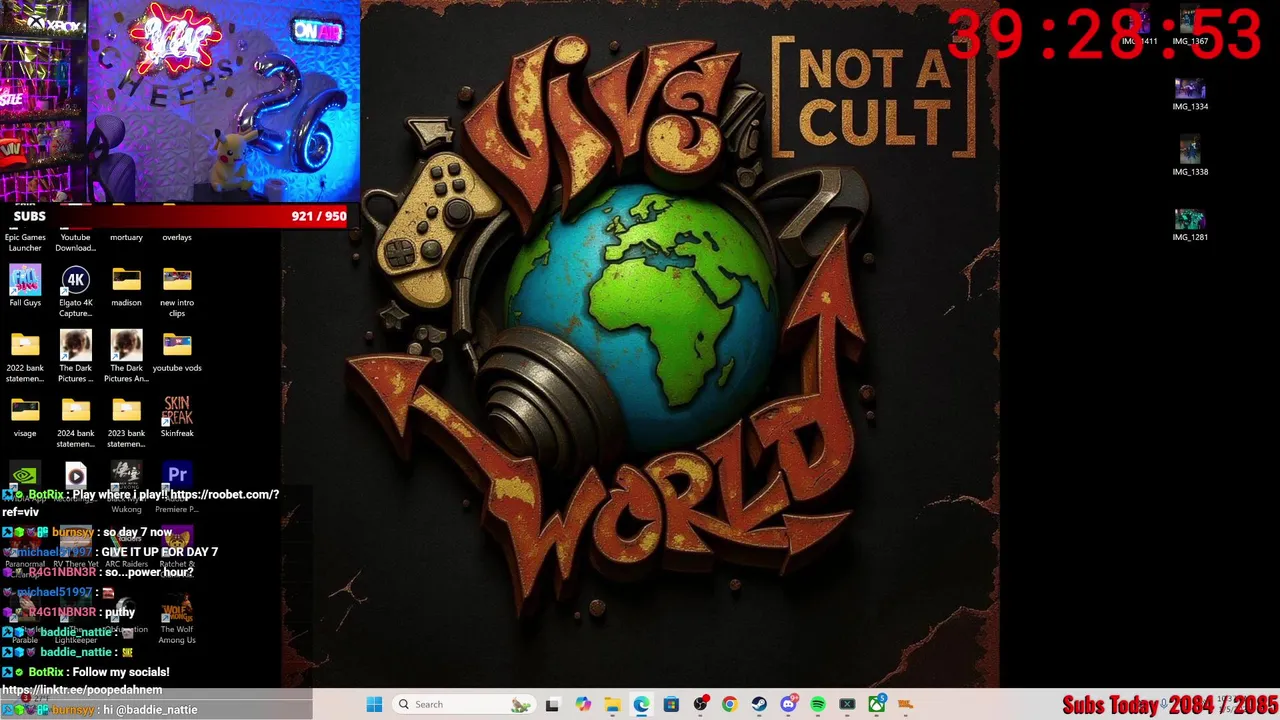Click the mortuary folder label
This screenshot has width=1280, height=720.
coord(126,237)
